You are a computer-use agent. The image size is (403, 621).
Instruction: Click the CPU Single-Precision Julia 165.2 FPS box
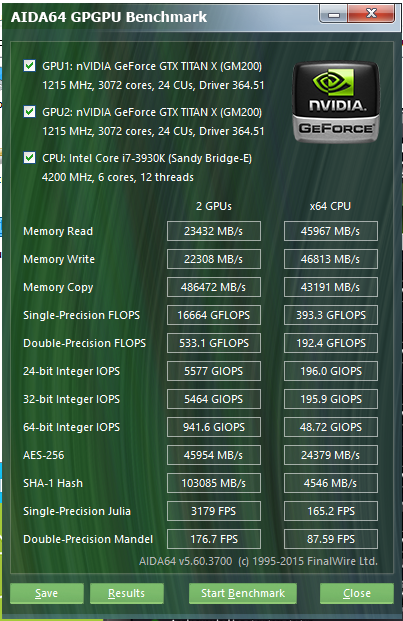331,511
